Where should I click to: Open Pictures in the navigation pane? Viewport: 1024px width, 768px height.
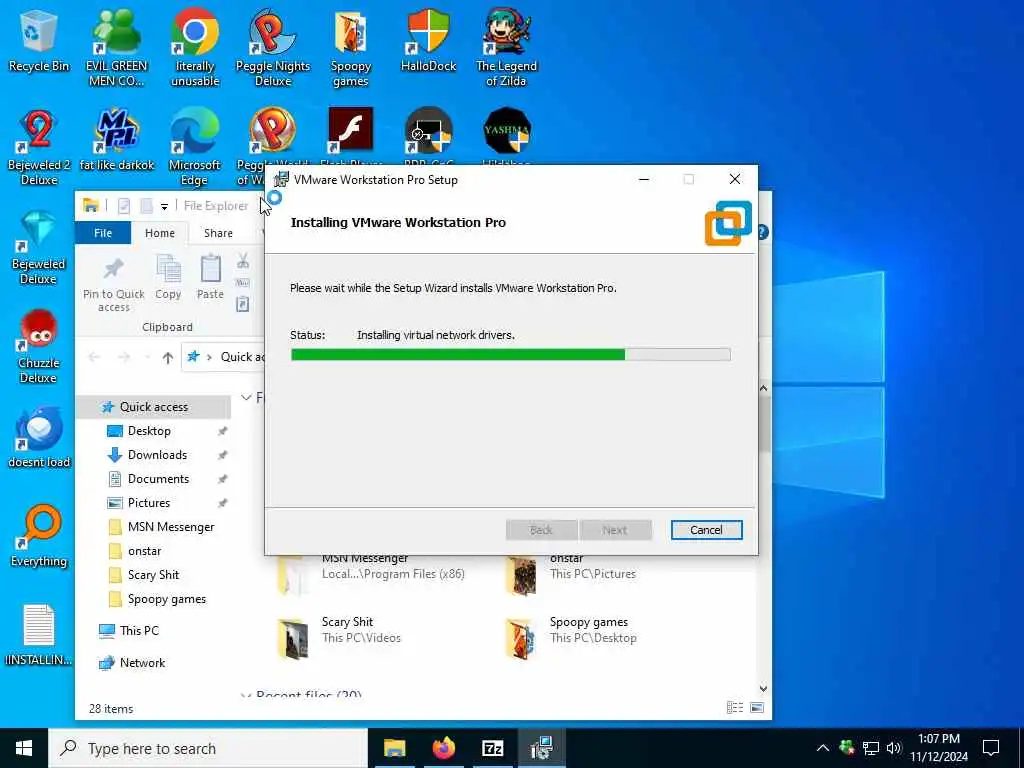tap(148, 503)
